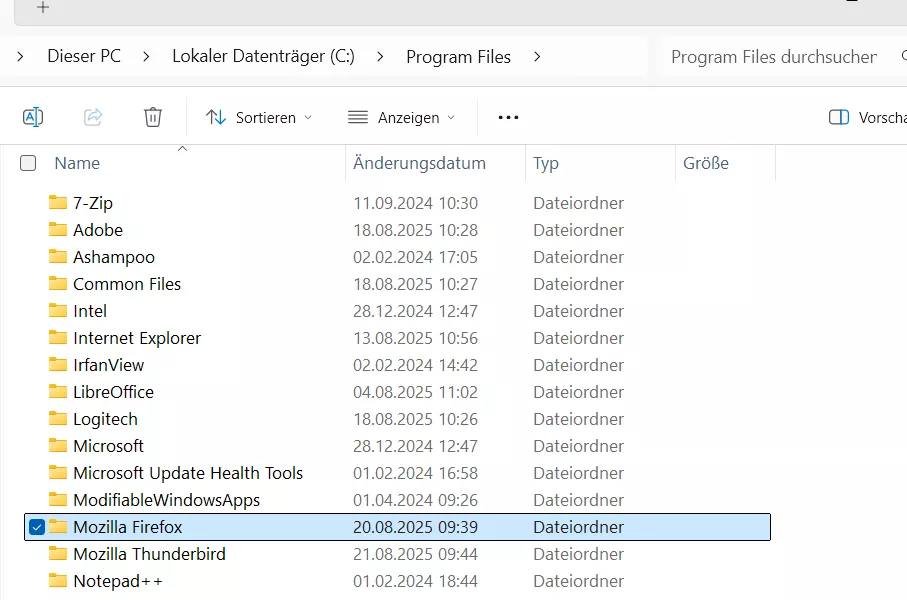This screenshot has height=600, width=907.
Task: Open a new tab with the plus icon
Action: pos(43,7)
